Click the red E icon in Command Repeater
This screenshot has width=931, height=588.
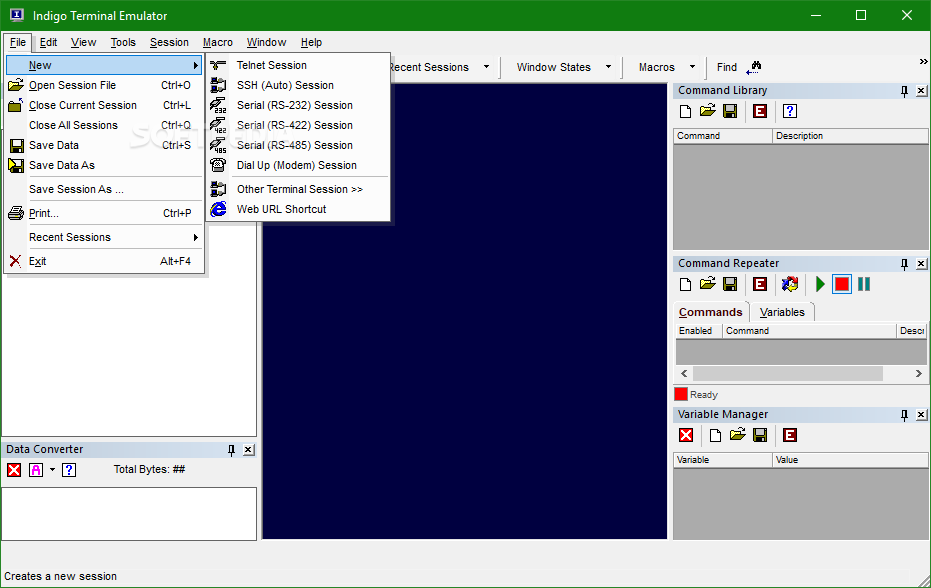(759, 284)
